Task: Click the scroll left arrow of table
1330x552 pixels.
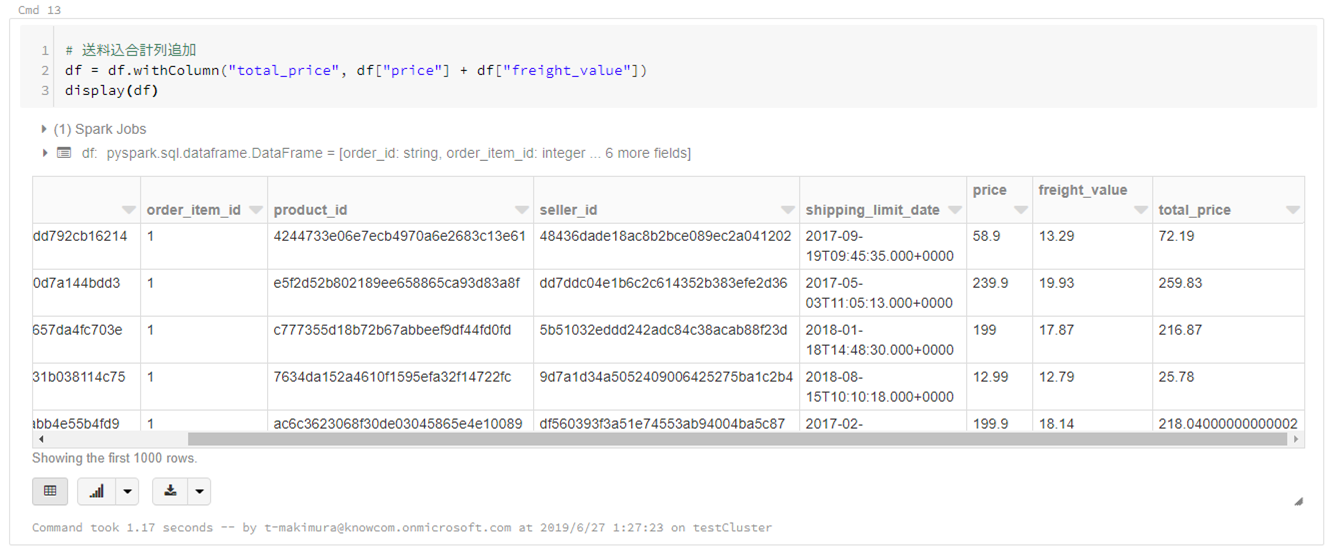Action: (40, 439)
